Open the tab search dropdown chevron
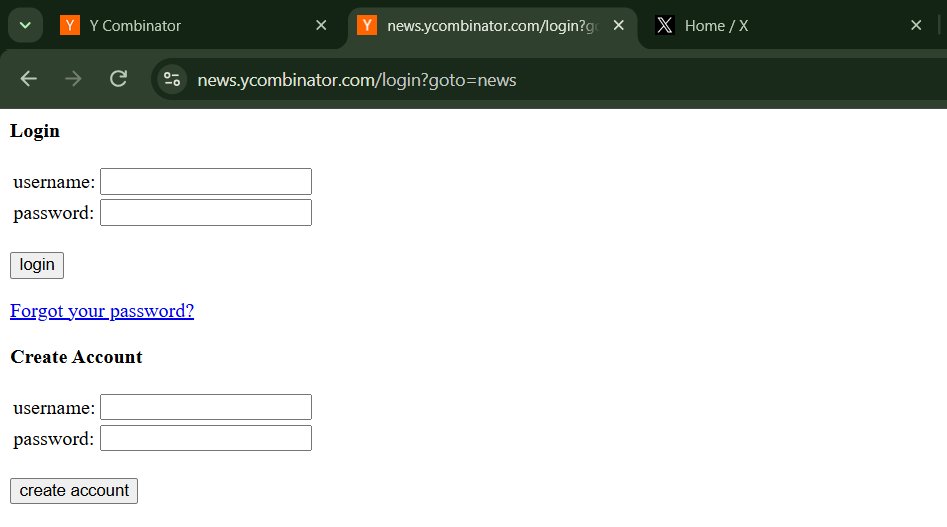 [x=25, y=25]
